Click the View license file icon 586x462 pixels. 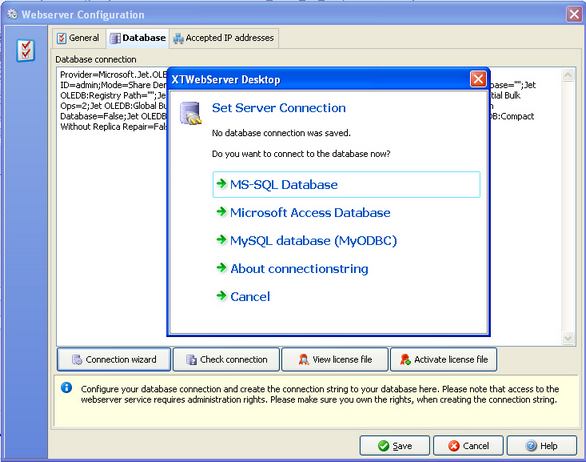[303, 360]
